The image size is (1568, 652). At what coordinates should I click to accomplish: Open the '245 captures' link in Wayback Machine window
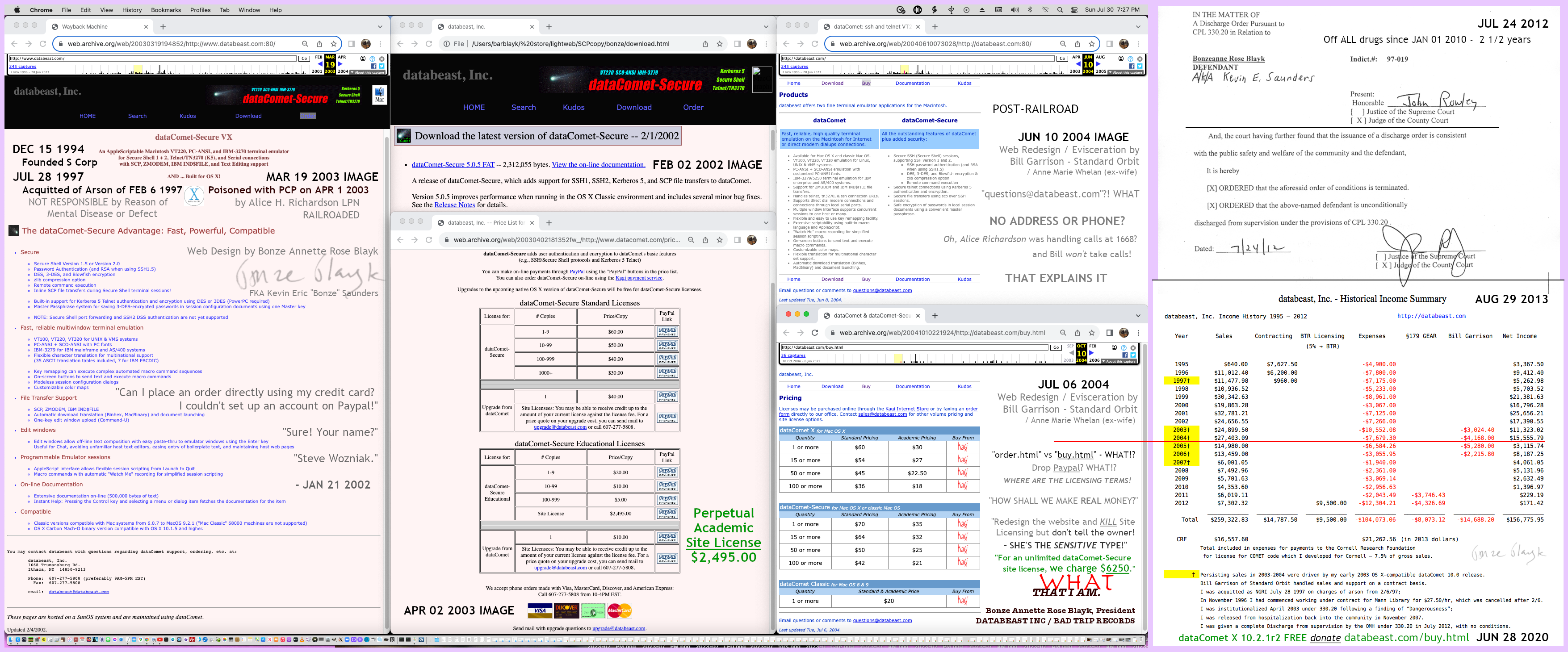23,67
